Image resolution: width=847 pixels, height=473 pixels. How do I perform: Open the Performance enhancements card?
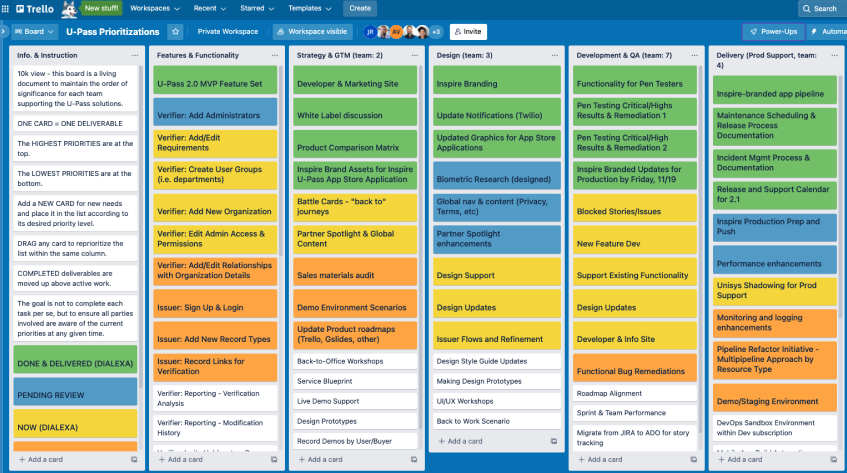(x=775, y=260)
